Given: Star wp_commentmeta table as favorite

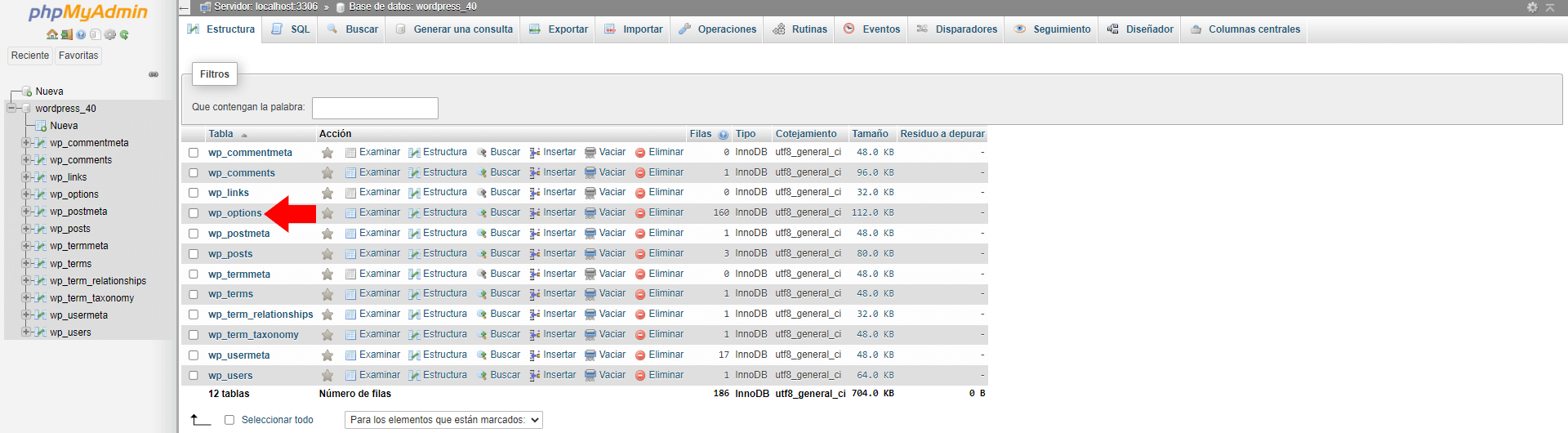Looking at the screenshot, I should click(x=327, y=153).
